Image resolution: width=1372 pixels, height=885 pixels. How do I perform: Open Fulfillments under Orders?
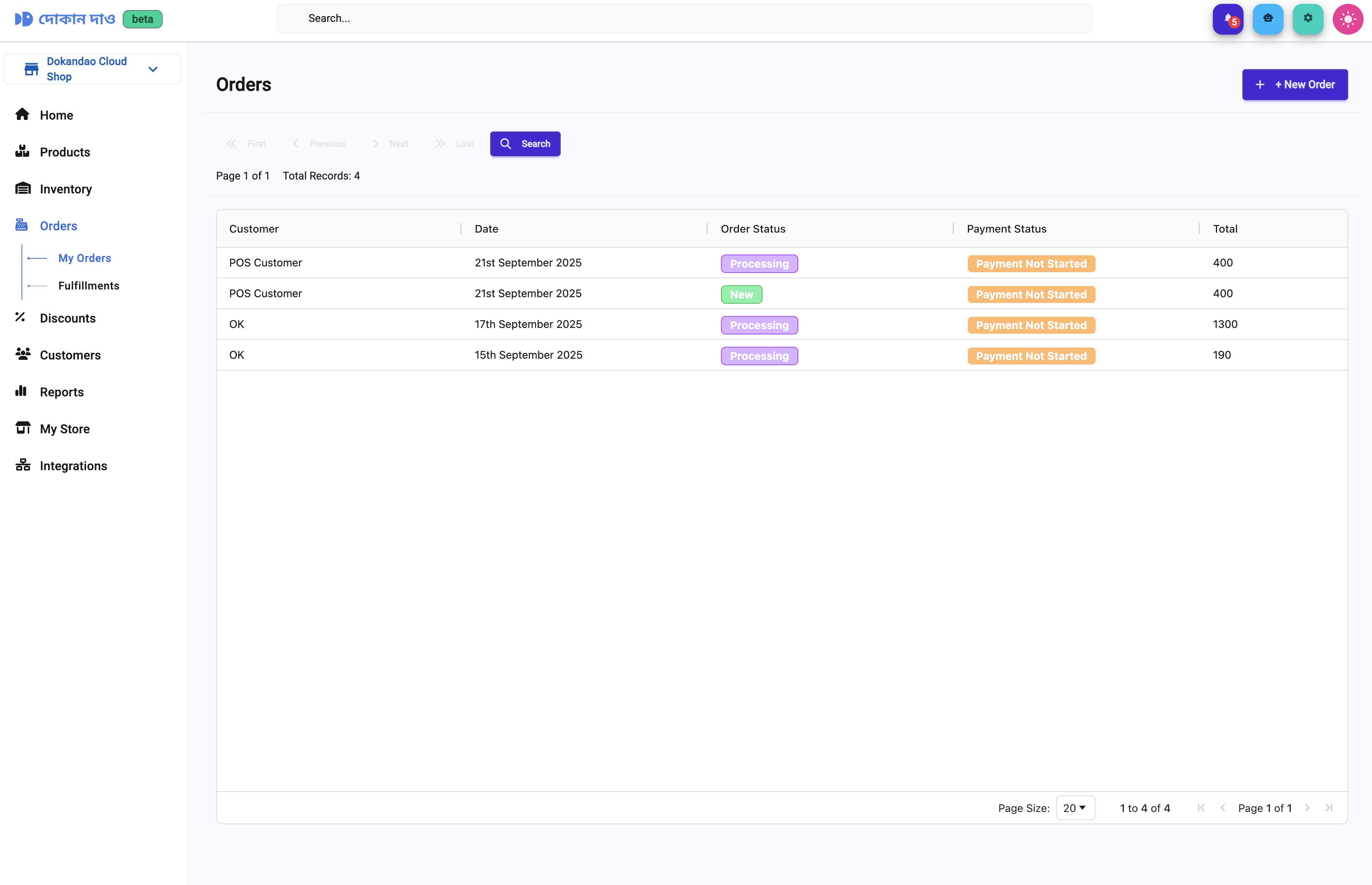(88, 286)
